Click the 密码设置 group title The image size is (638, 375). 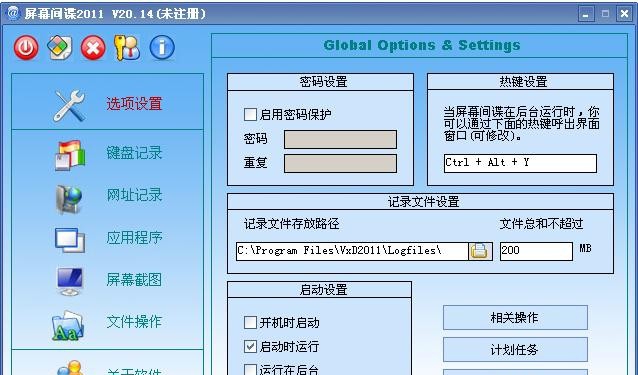(323, 82)
